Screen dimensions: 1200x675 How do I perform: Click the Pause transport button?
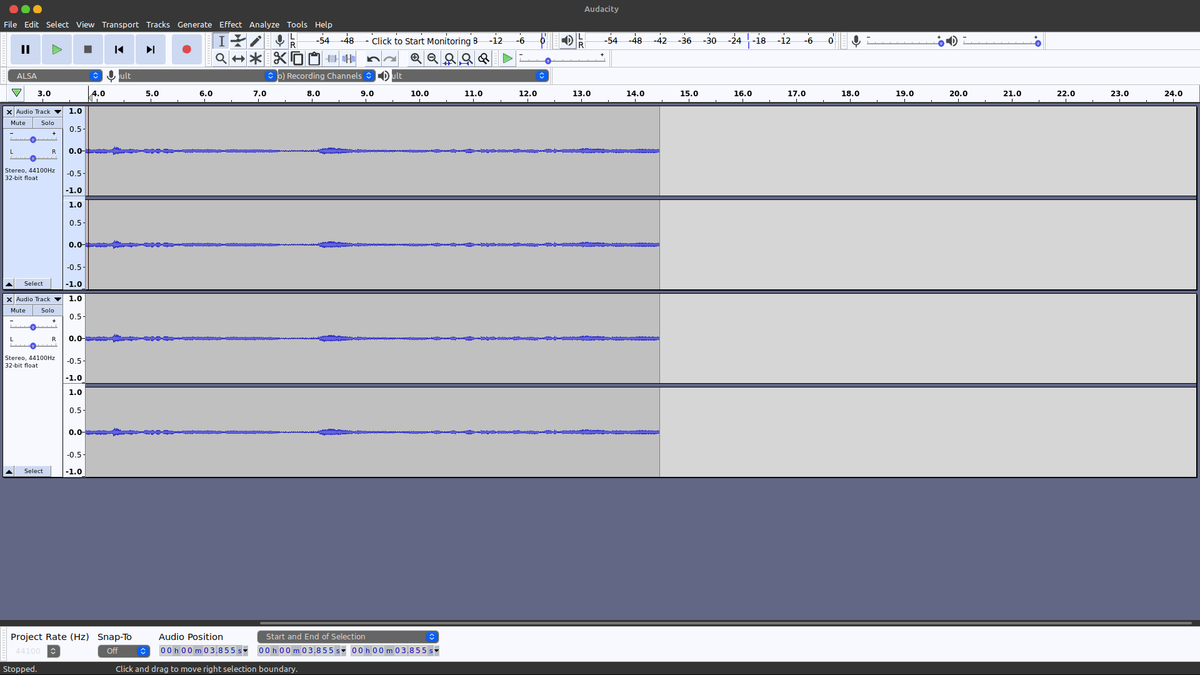25,49
